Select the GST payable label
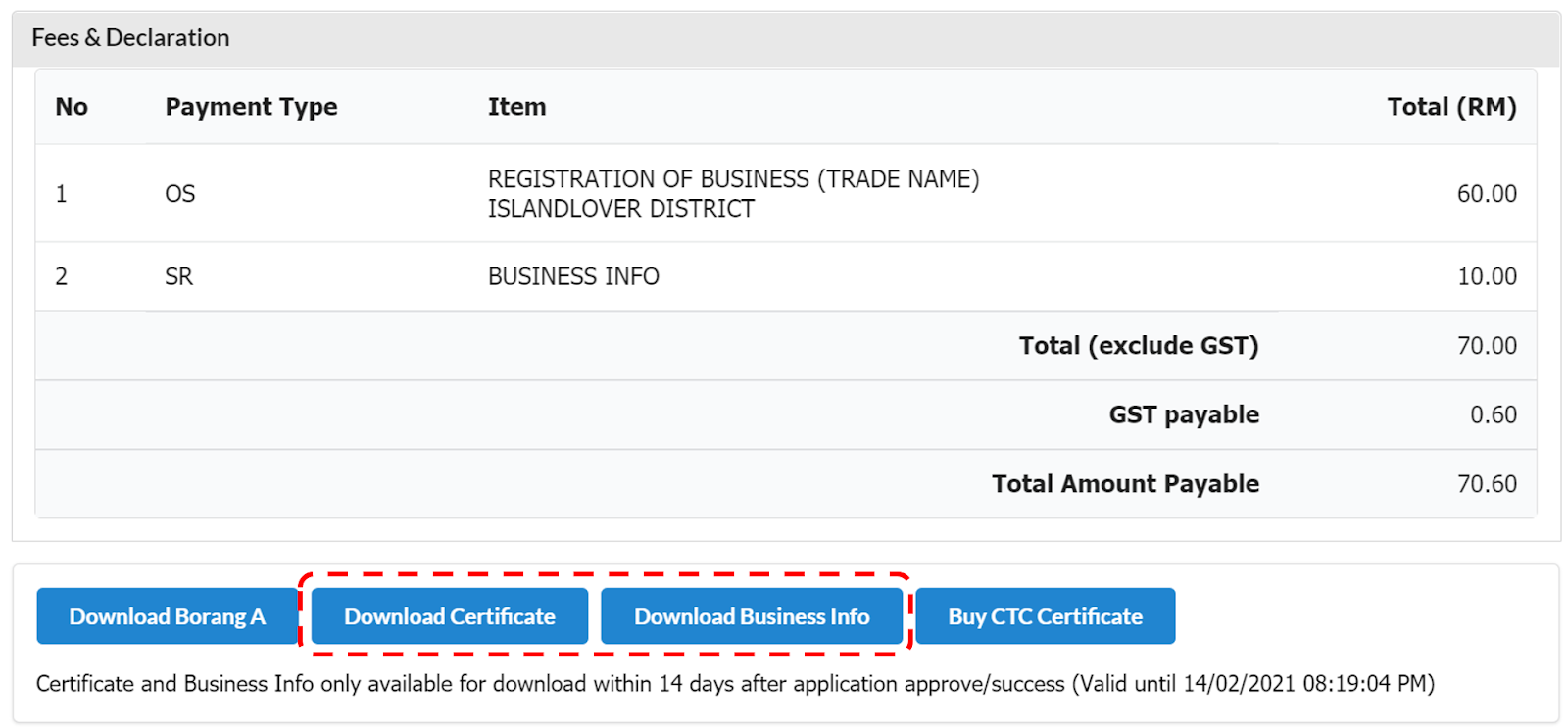This screenshot has width=1568, height=727. 1184,414
